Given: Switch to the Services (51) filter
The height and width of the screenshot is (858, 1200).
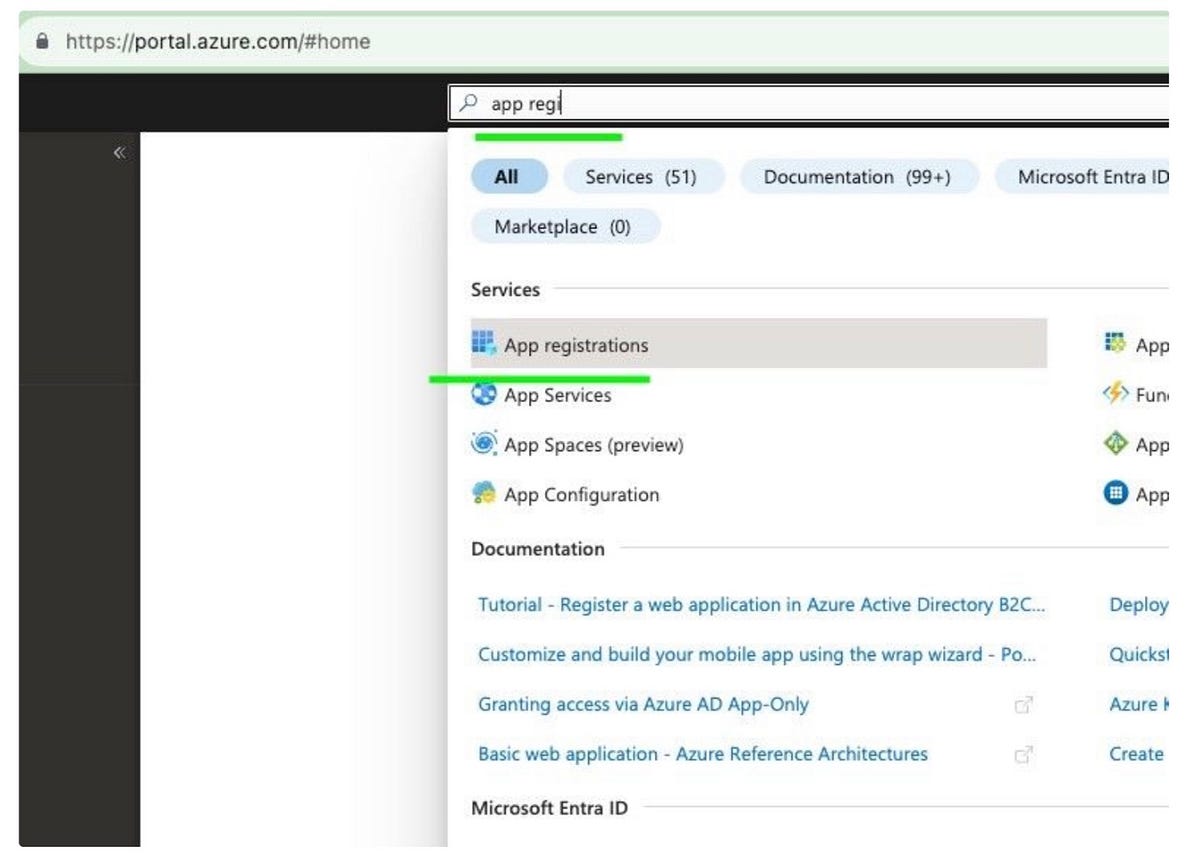Looking at the screenshot, I should [643, 176].
